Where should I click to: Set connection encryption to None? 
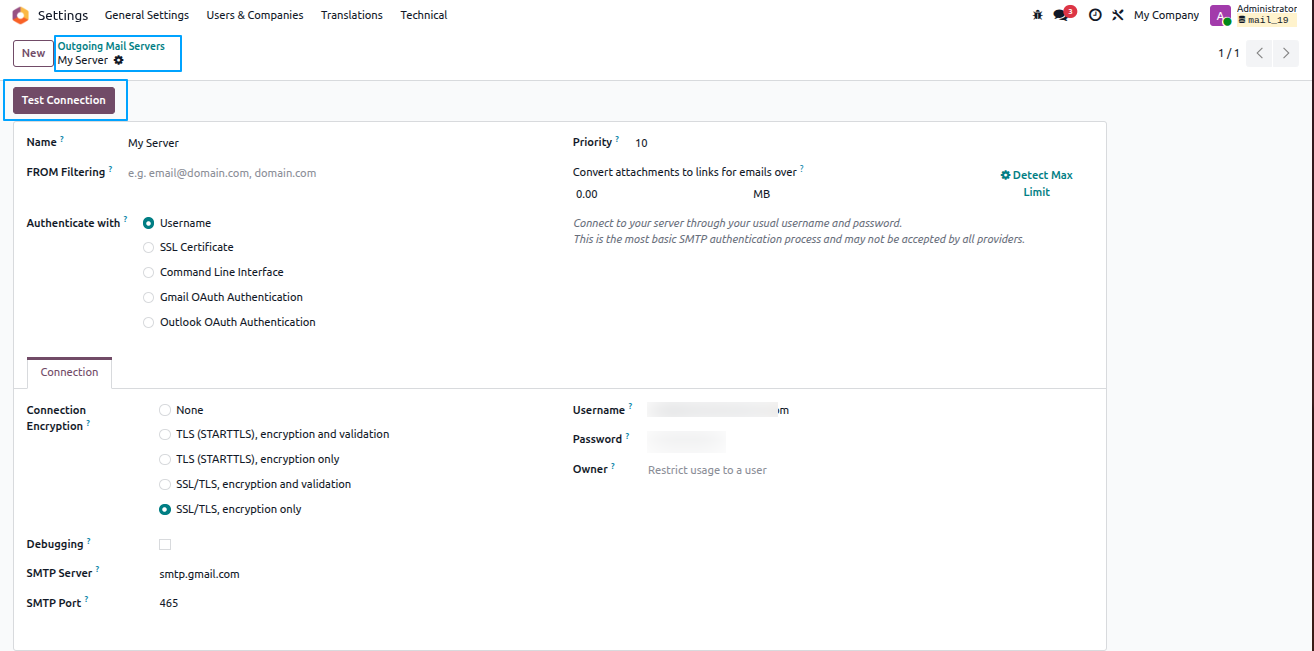(165, 410)
